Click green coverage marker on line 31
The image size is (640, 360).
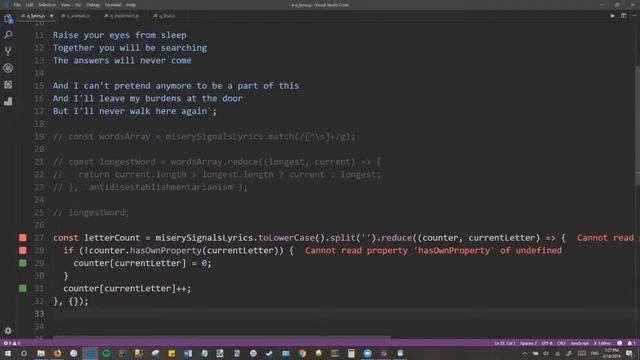(23, 288)
